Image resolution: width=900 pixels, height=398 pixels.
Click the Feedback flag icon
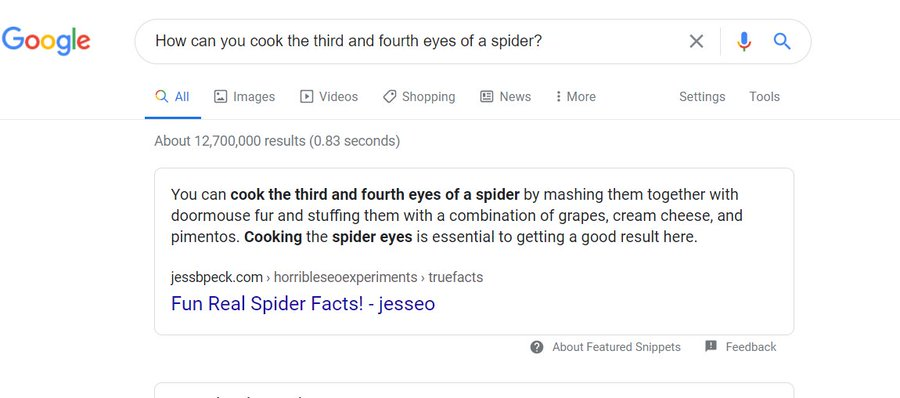(x=711, y=346)
